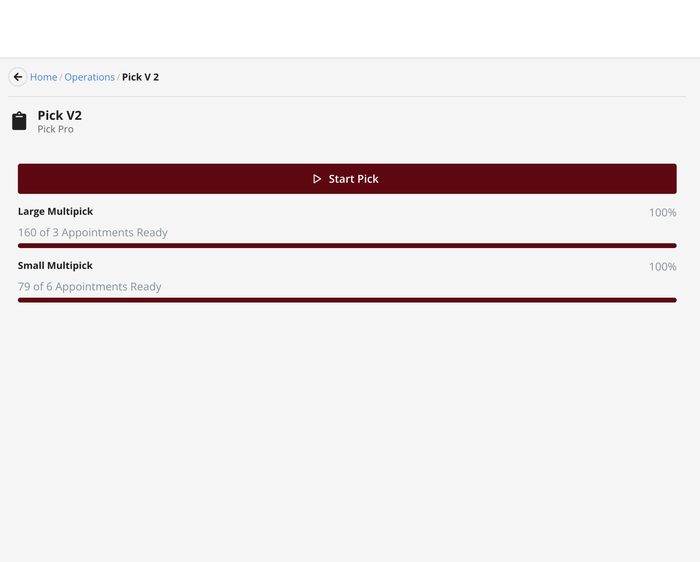Screen dimensions: 700x562
Task: Click the 100% value for Small Multipick
Action: point(662,267)
